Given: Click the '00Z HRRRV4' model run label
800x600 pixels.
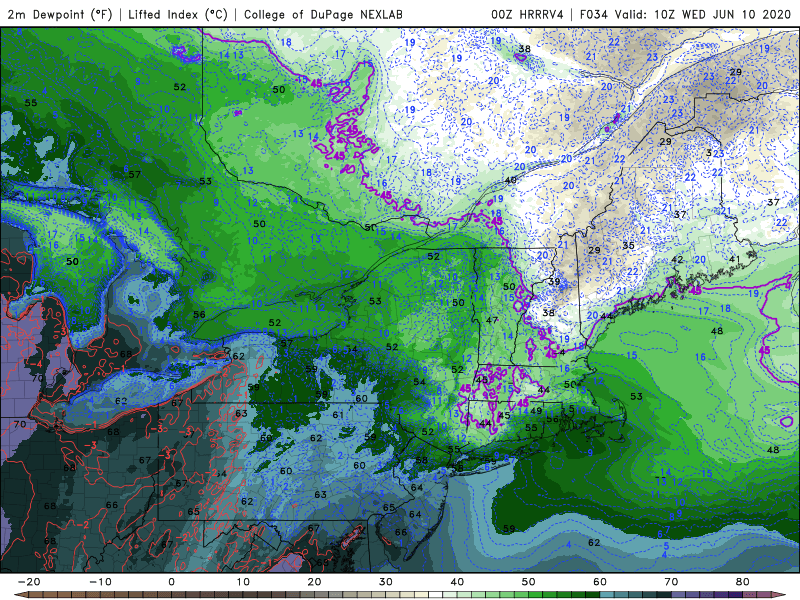Looking at the screenshot, I should (x=527, y=14).
